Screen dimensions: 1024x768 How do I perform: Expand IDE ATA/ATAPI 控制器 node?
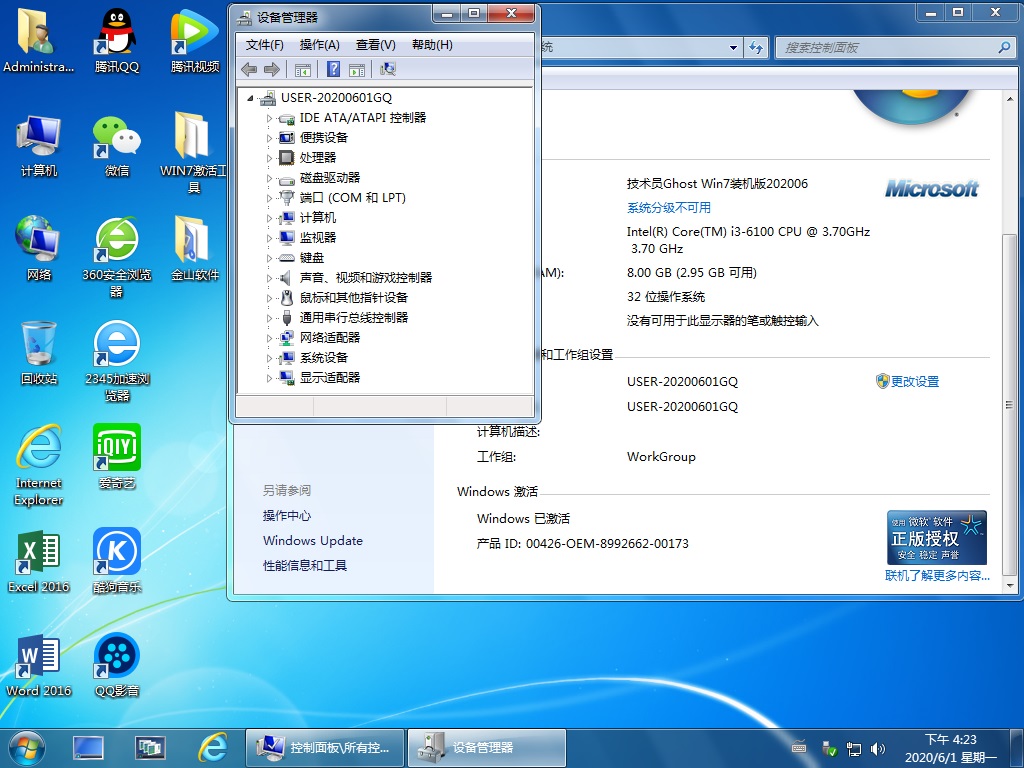[269, 118]
